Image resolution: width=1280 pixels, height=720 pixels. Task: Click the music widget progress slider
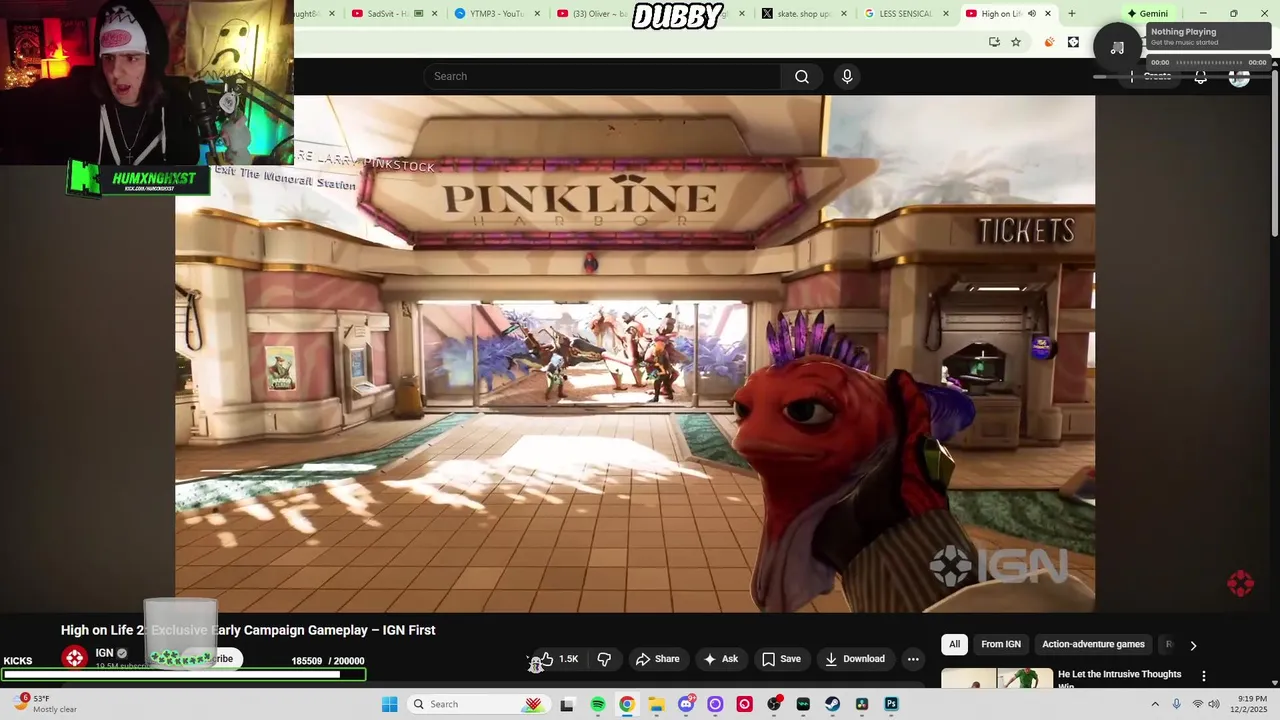(1210, 62)
